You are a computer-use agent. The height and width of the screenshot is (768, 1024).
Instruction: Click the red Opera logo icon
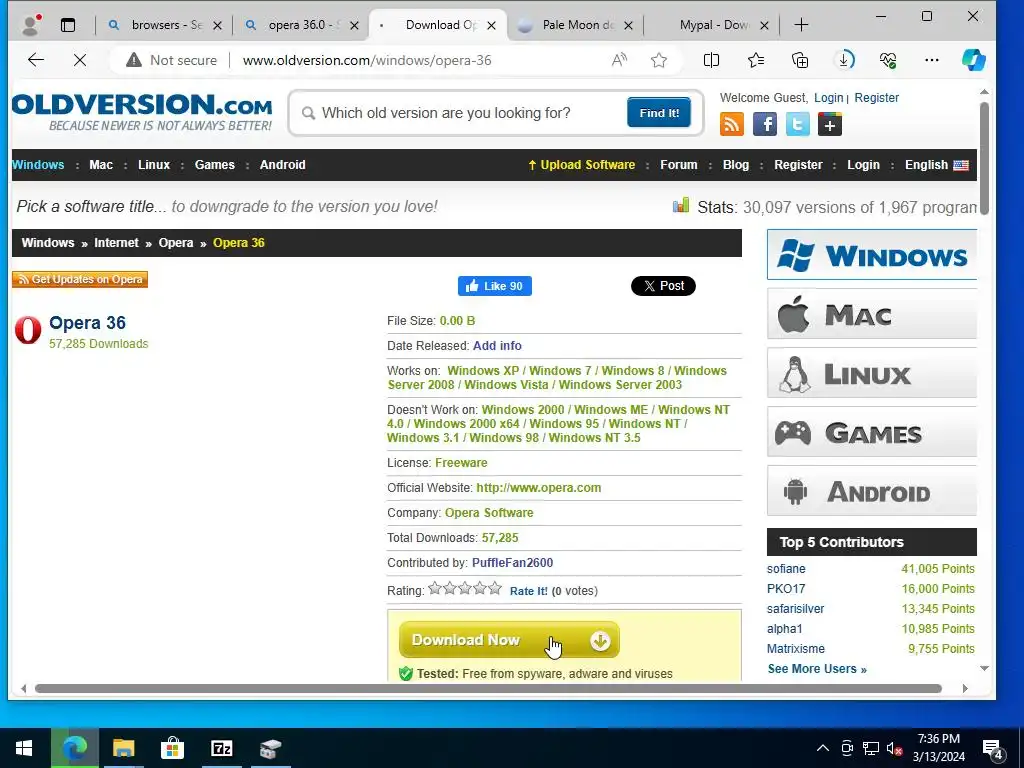pyautogui.click(x=28, y=330)
